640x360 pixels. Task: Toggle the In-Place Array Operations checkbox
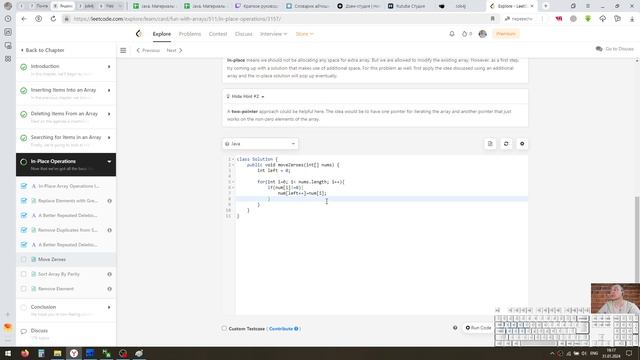coord(24,186)
